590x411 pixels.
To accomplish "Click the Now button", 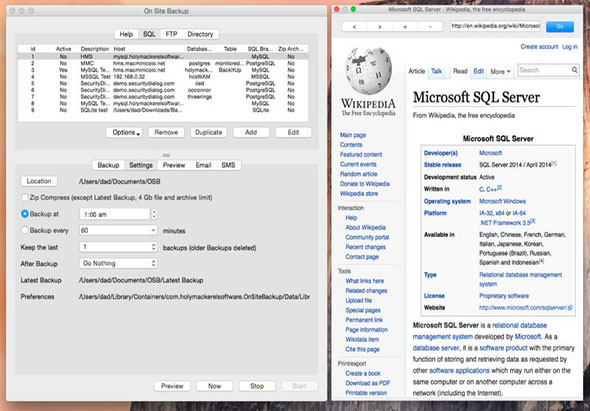I will tap(214, 386).
